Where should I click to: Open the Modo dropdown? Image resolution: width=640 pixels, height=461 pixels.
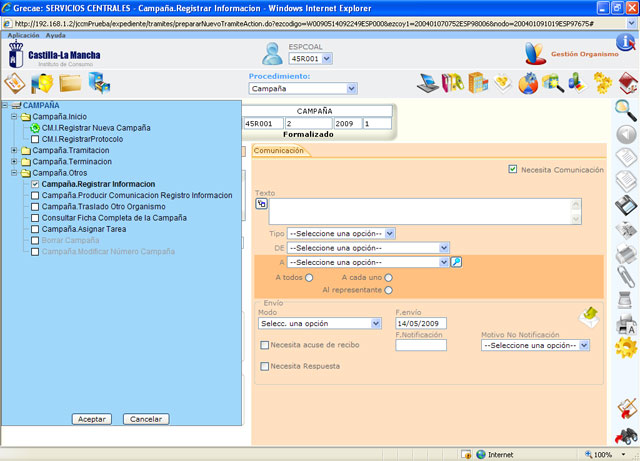click(x=320, y=323)
